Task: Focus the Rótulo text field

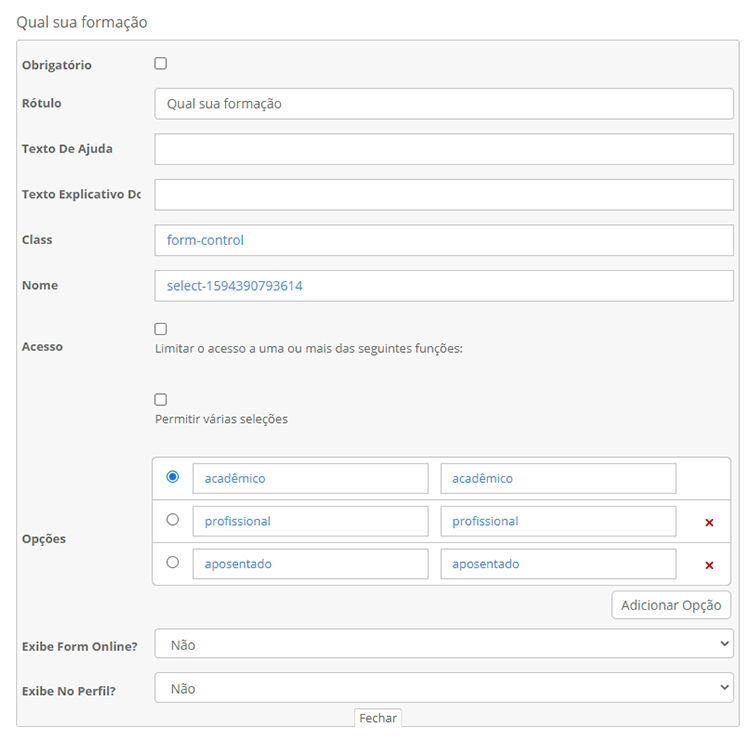Action: pyautogui.click(x=444, y=104)
